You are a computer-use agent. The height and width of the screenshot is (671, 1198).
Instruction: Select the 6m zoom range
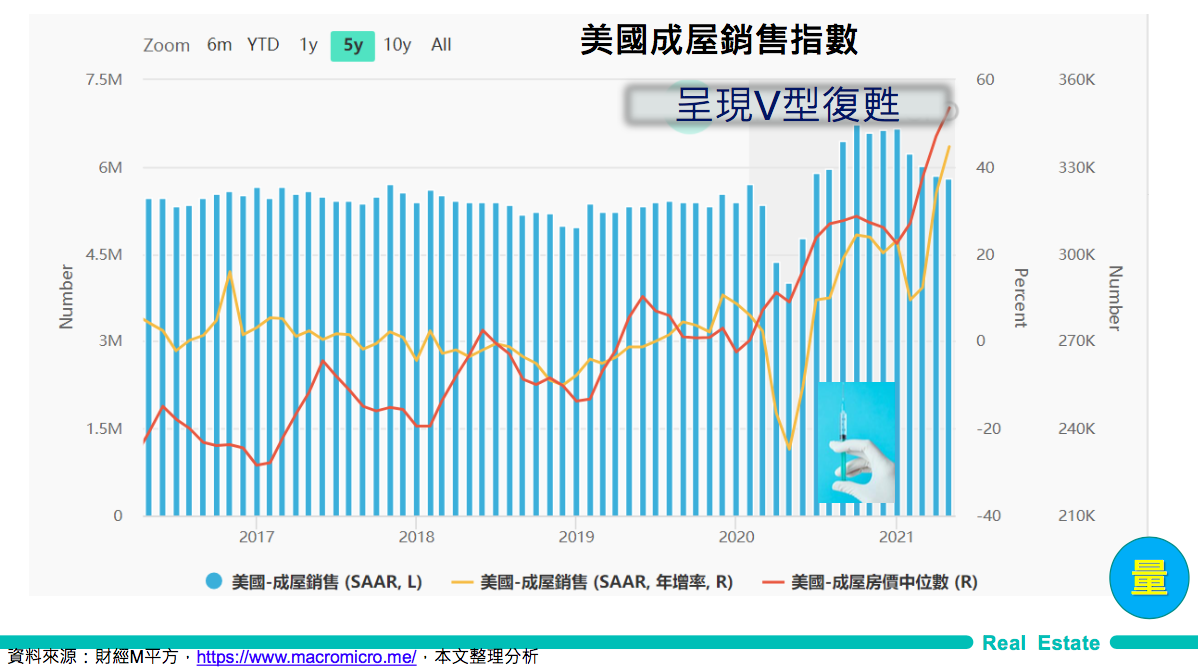pyautogui.click(x=219, y=45)
